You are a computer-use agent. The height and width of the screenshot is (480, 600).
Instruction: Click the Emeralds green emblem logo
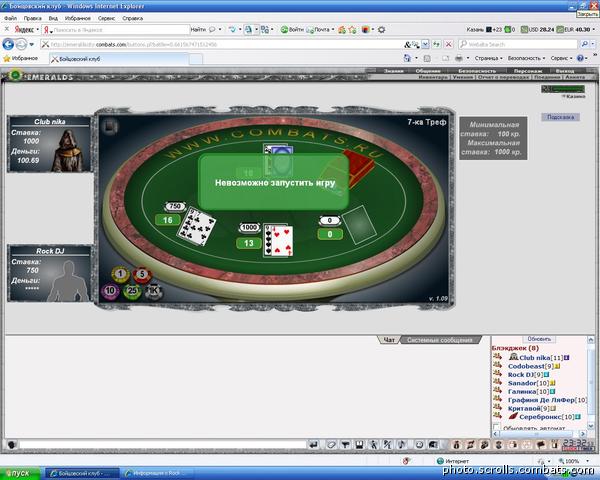(x=15, y=75)
